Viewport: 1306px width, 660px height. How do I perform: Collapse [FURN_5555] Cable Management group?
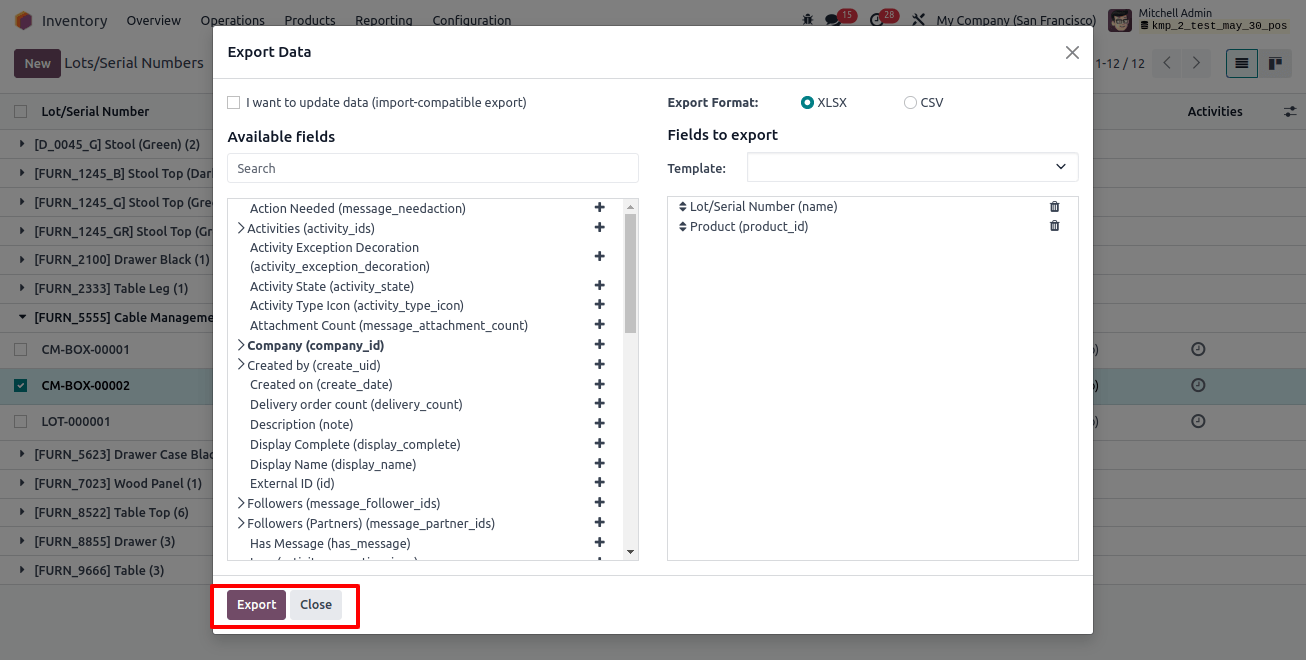pos(22,317)
